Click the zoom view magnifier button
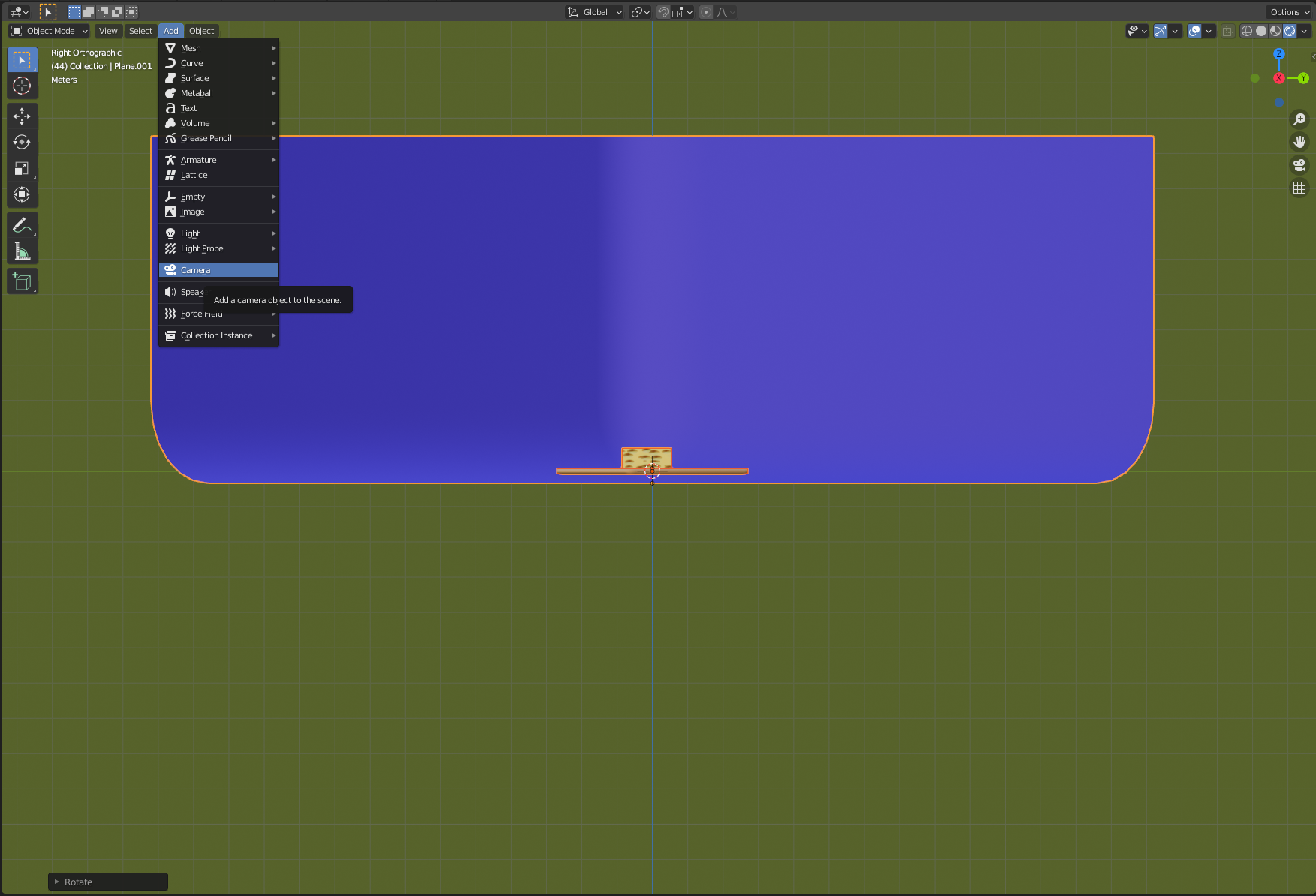 (1299, 119)
